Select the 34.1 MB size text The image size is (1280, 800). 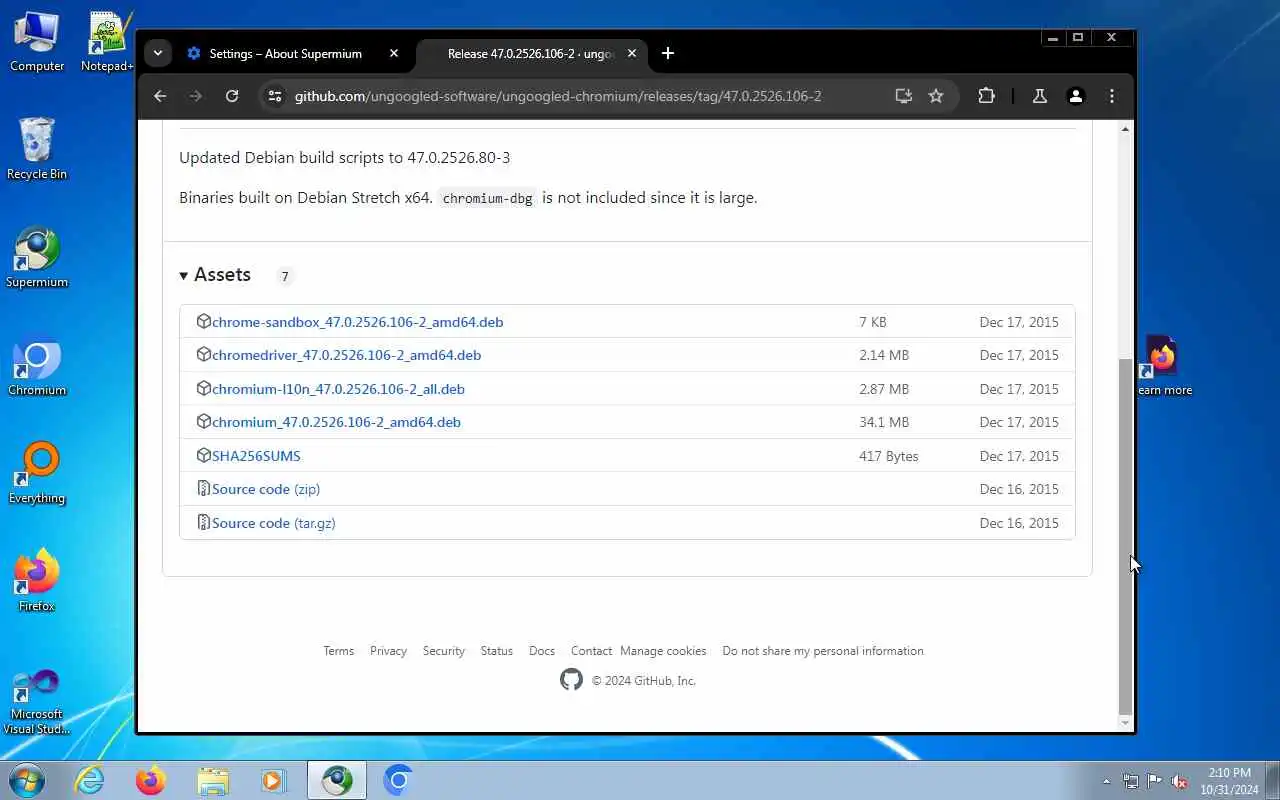(884, 422)
